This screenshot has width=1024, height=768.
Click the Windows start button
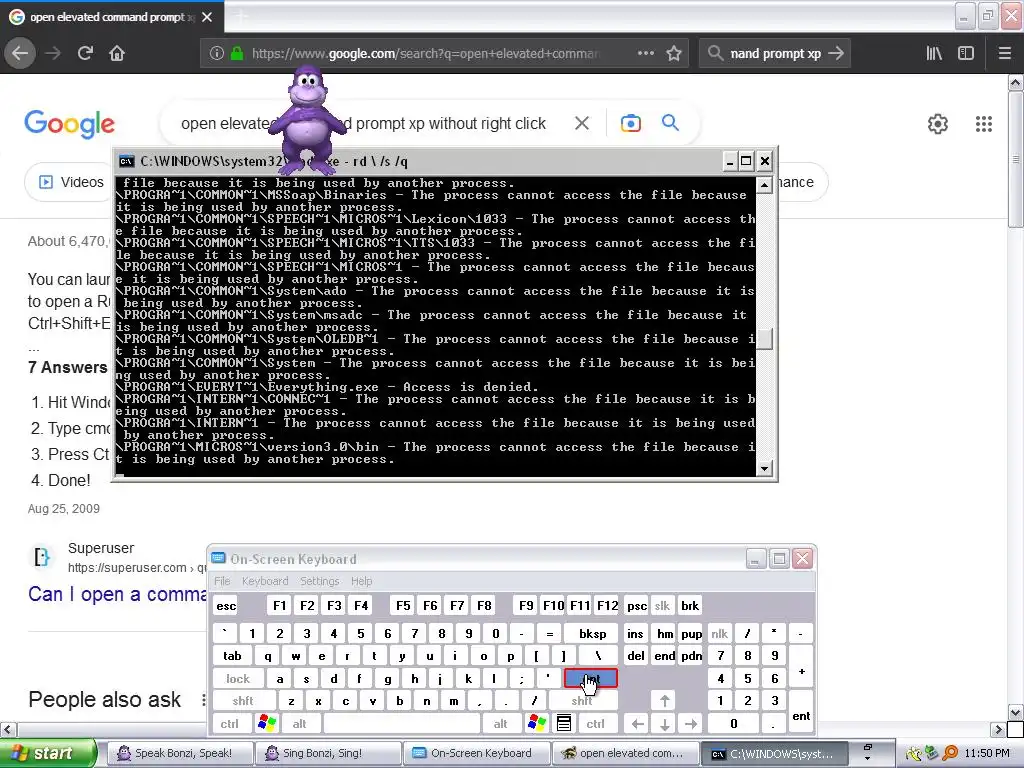pos(49,754)
